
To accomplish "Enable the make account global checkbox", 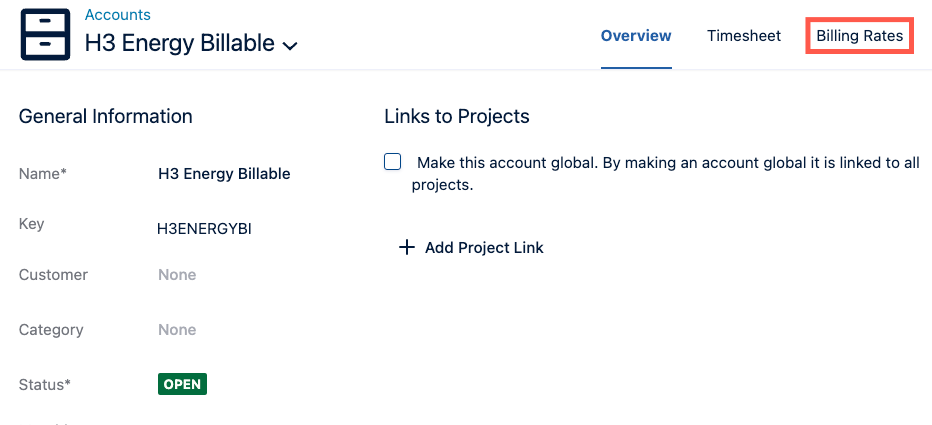I will coord(393,162).
